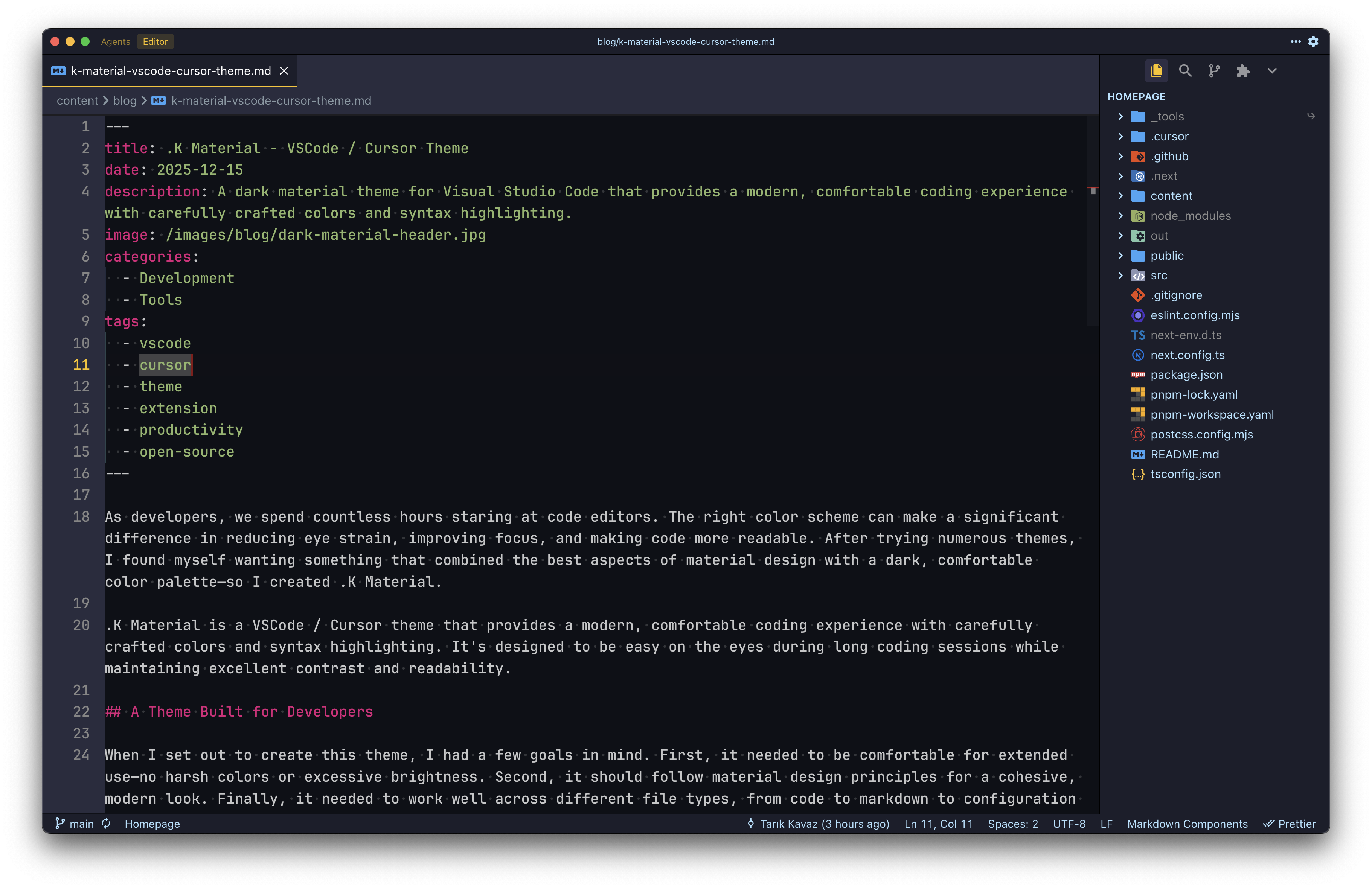Switch to Editor mode
The width and height of the screenshot is (1372, 889).
point(155,41)
